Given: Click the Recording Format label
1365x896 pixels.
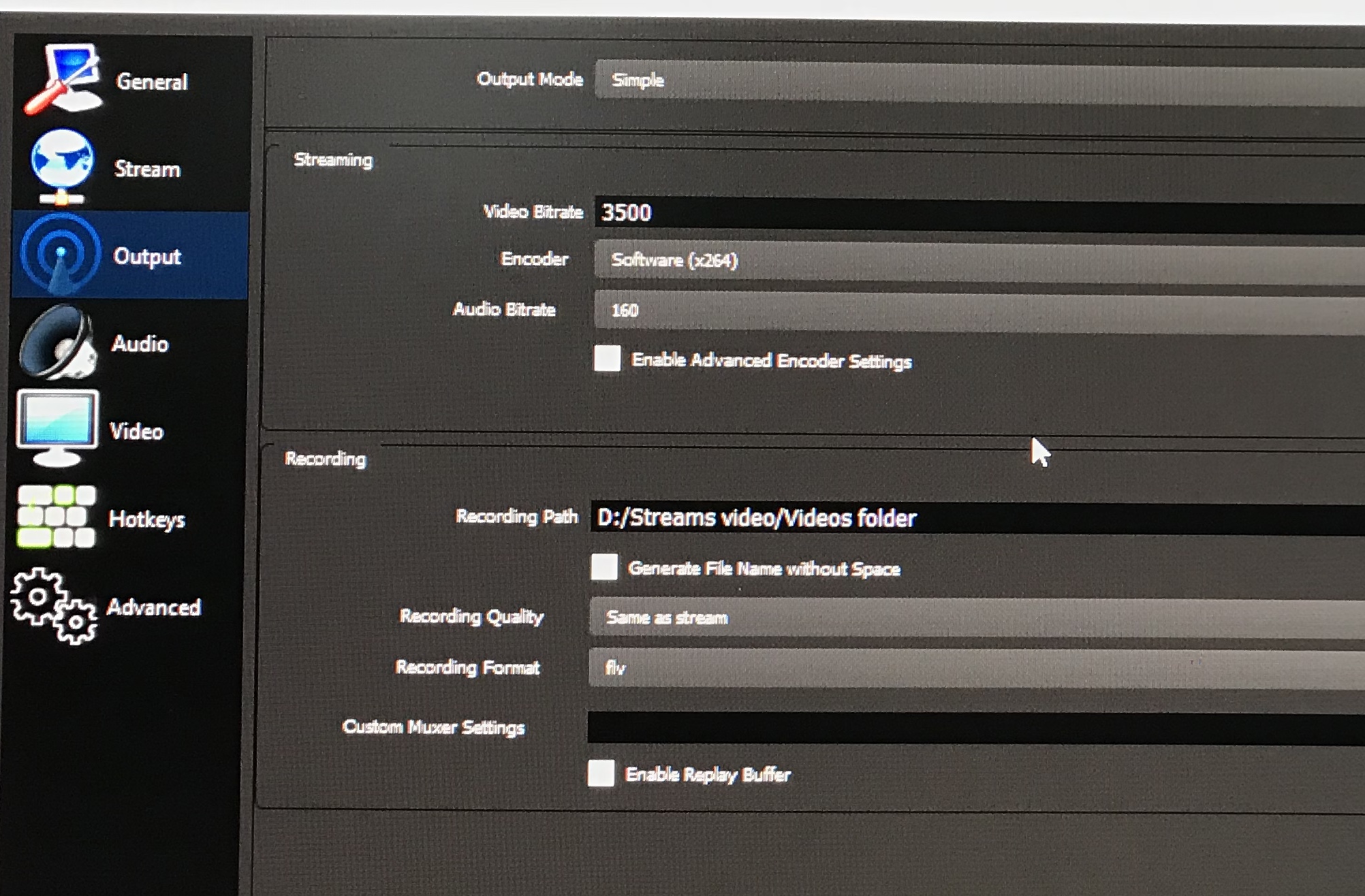Looking at the screenshot, I should [468, 667].
